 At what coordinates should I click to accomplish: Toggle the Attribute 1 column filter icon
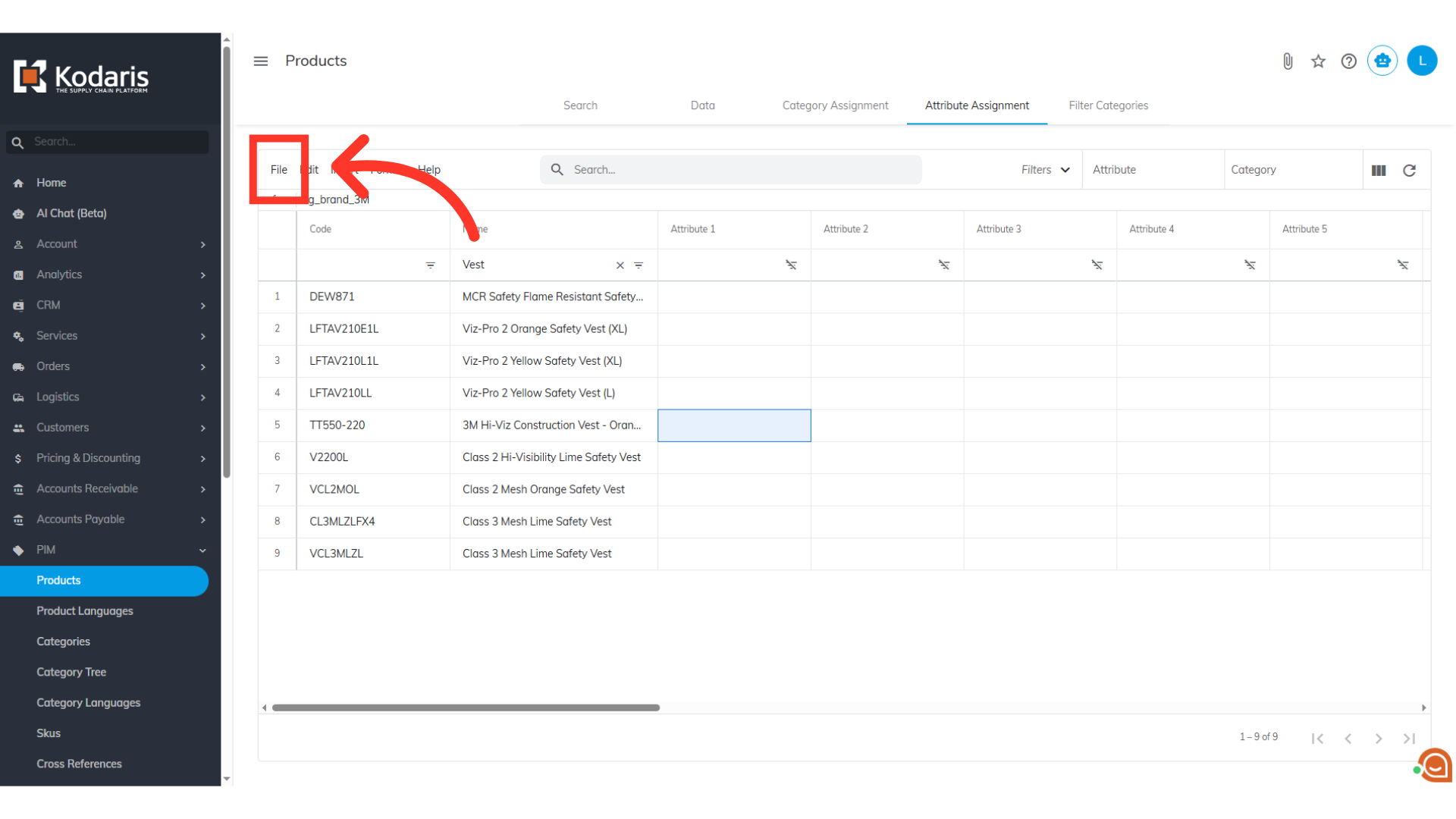791,265
